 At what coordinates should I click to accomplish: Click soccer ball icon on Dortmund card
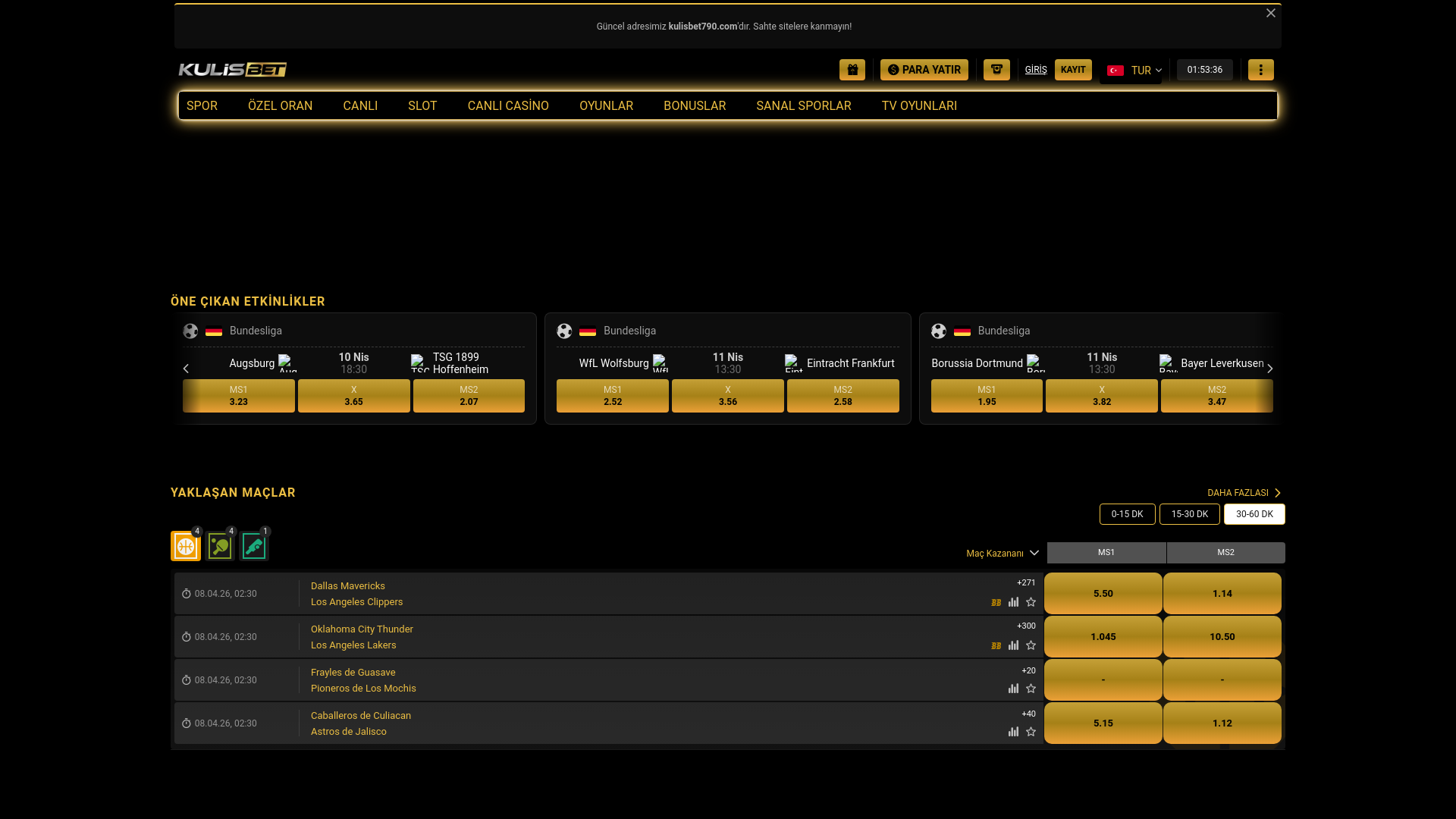[939, 331]
